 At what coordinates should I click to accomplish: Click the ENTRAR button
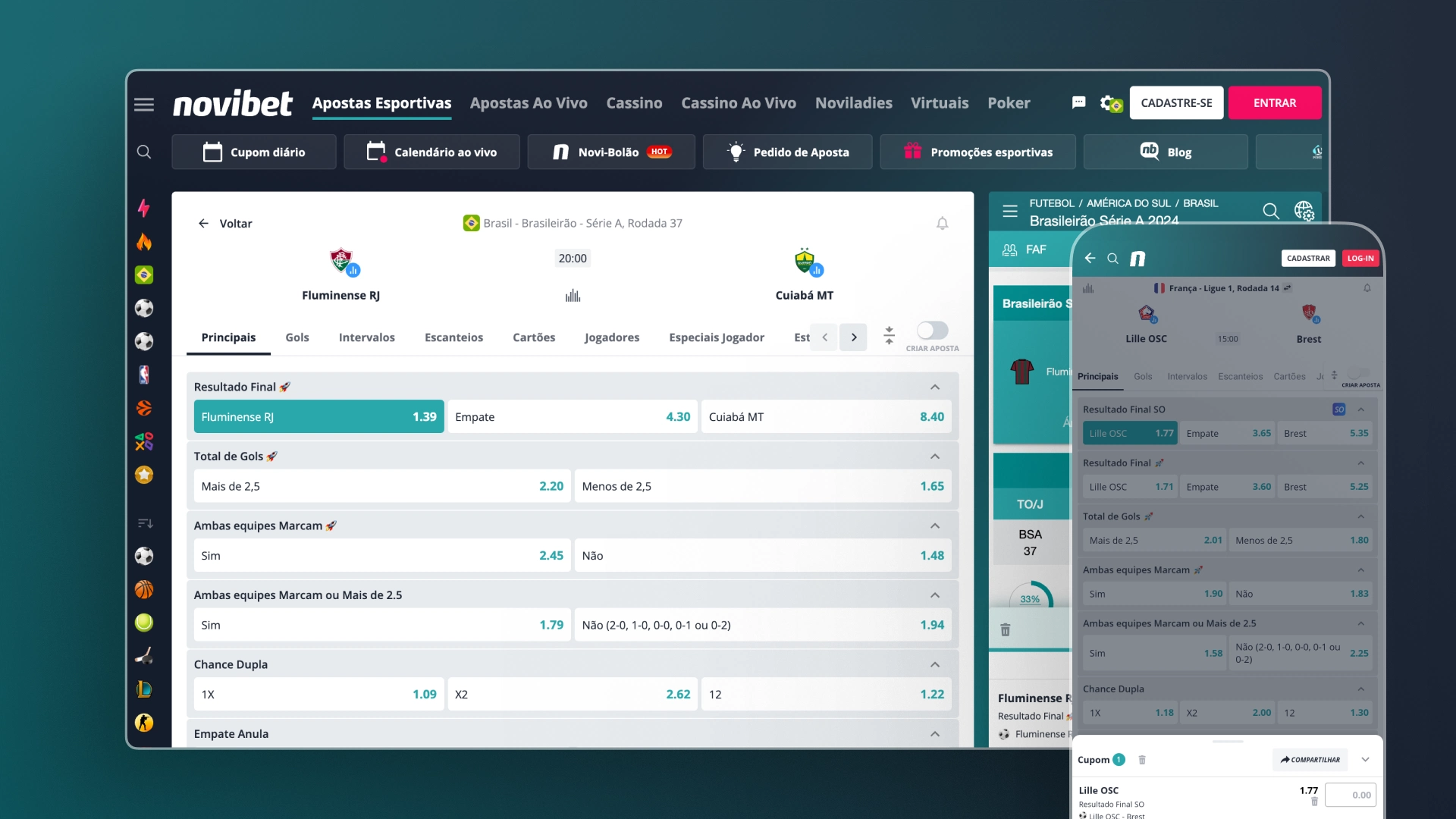click(x=1275, y=102)
